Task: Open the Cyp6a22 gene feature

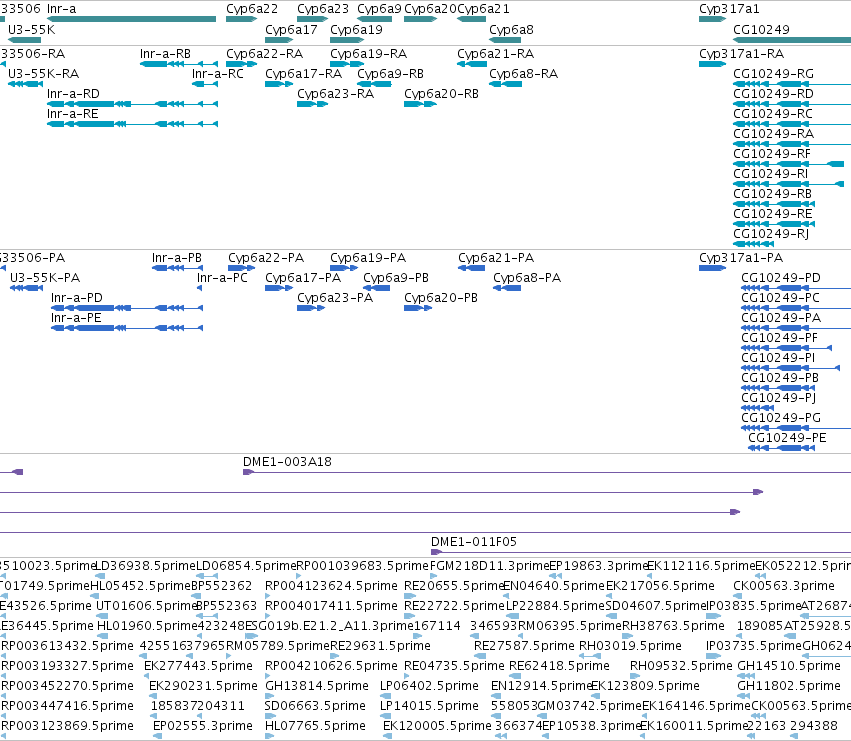Action: [x=242, y=19]
